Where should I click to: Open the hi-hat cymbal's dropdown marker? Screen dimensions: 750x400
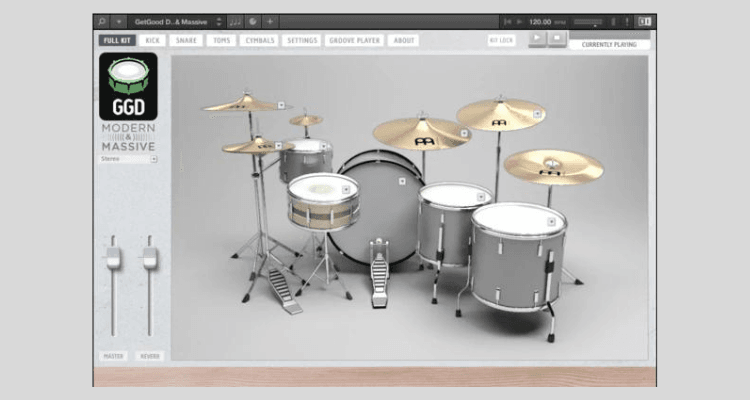pos(278,145)
